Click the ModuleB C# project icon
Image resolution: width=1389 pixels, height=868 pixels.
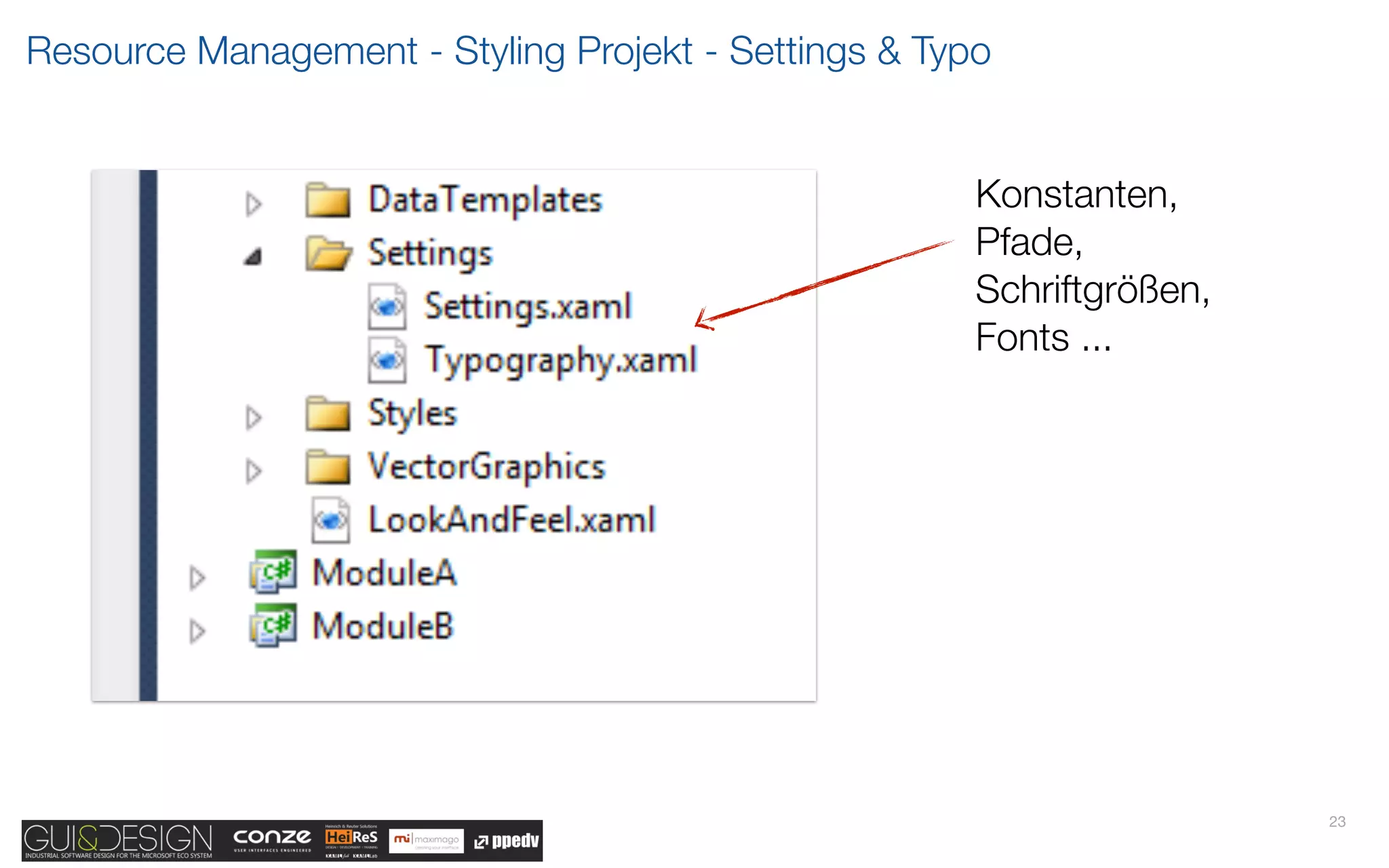(x=273, y=625)
